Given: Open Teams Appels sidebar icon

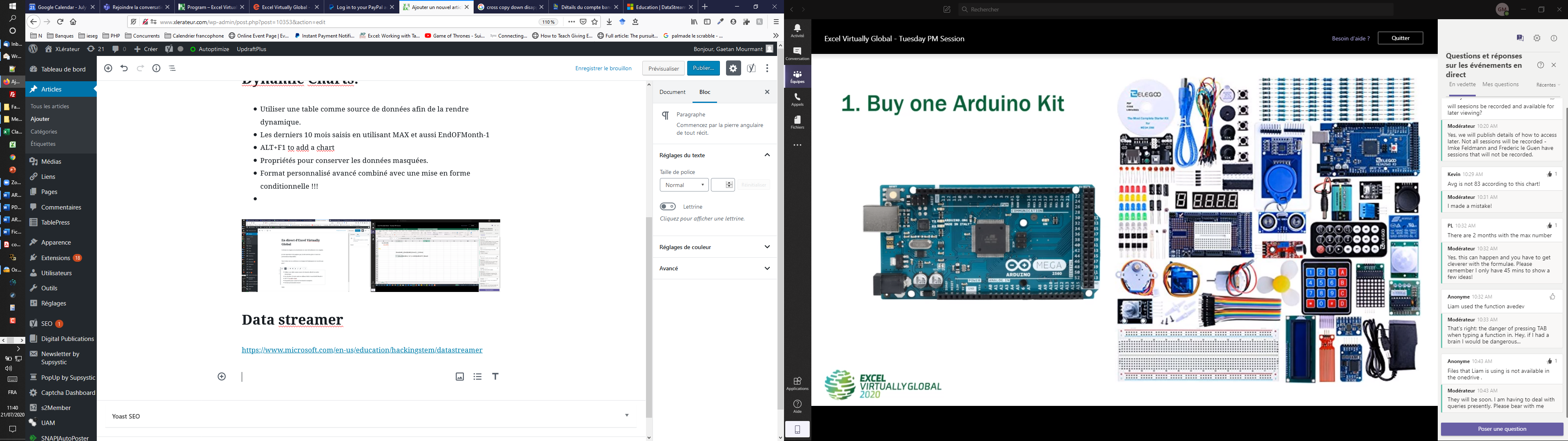Looking at the screenshot, I should coord(797,99).
